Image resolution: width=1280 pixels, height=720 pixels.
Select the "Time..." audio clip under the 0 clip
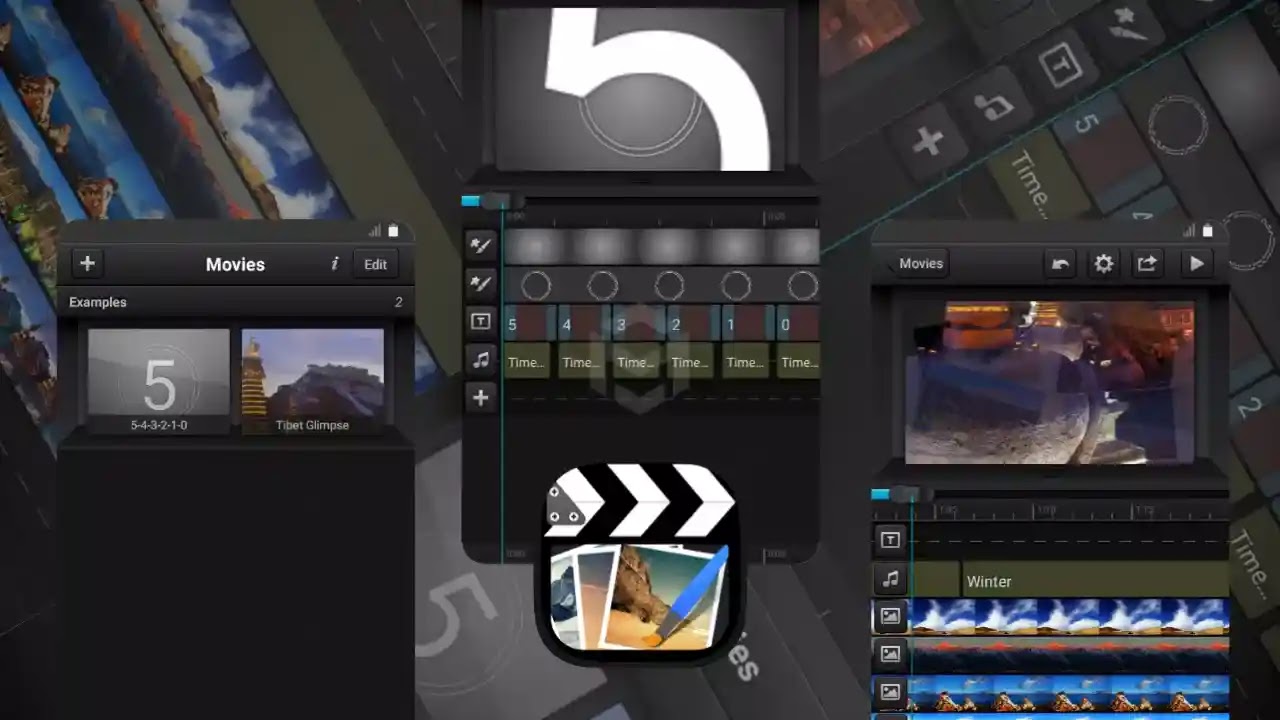(x=798, y=361)
